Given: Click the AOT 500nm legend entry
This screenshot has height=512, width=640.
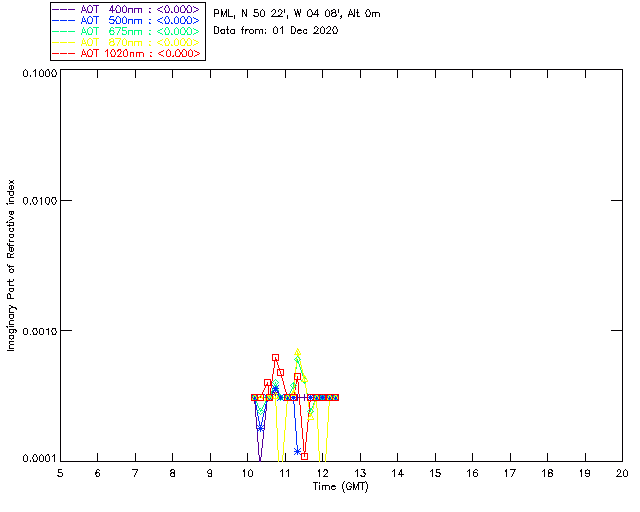Looking at the screenshot, I should (x=126, y=20).
